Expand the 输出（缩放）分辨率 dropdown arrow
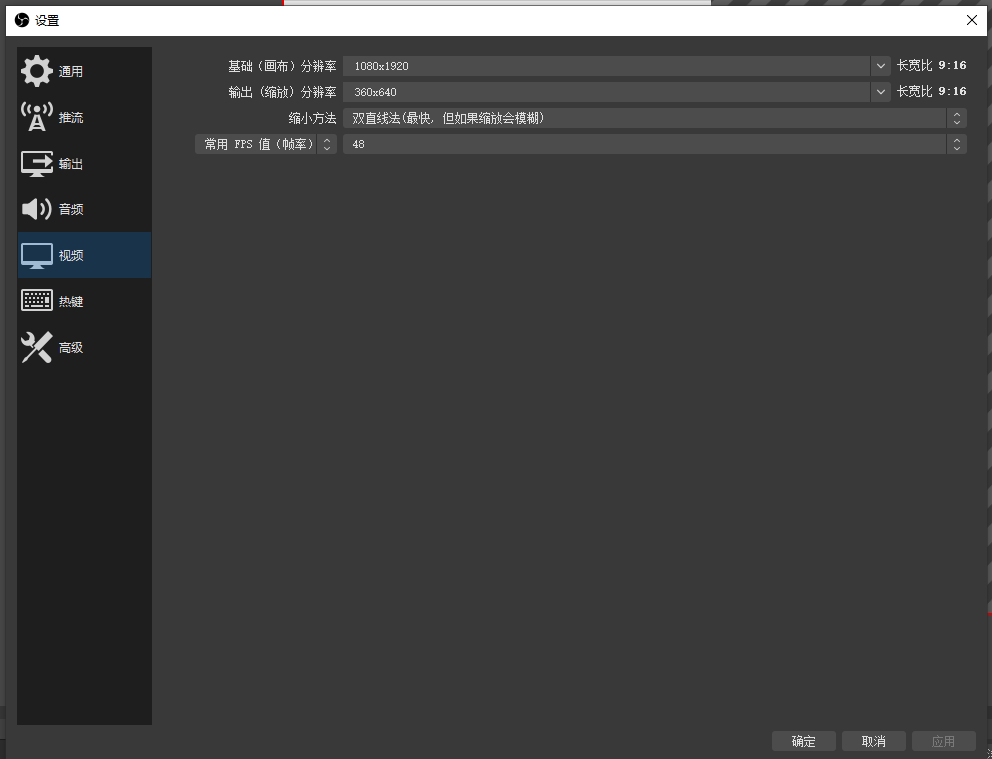Viewport: 992px width, 759px height. 881,92
